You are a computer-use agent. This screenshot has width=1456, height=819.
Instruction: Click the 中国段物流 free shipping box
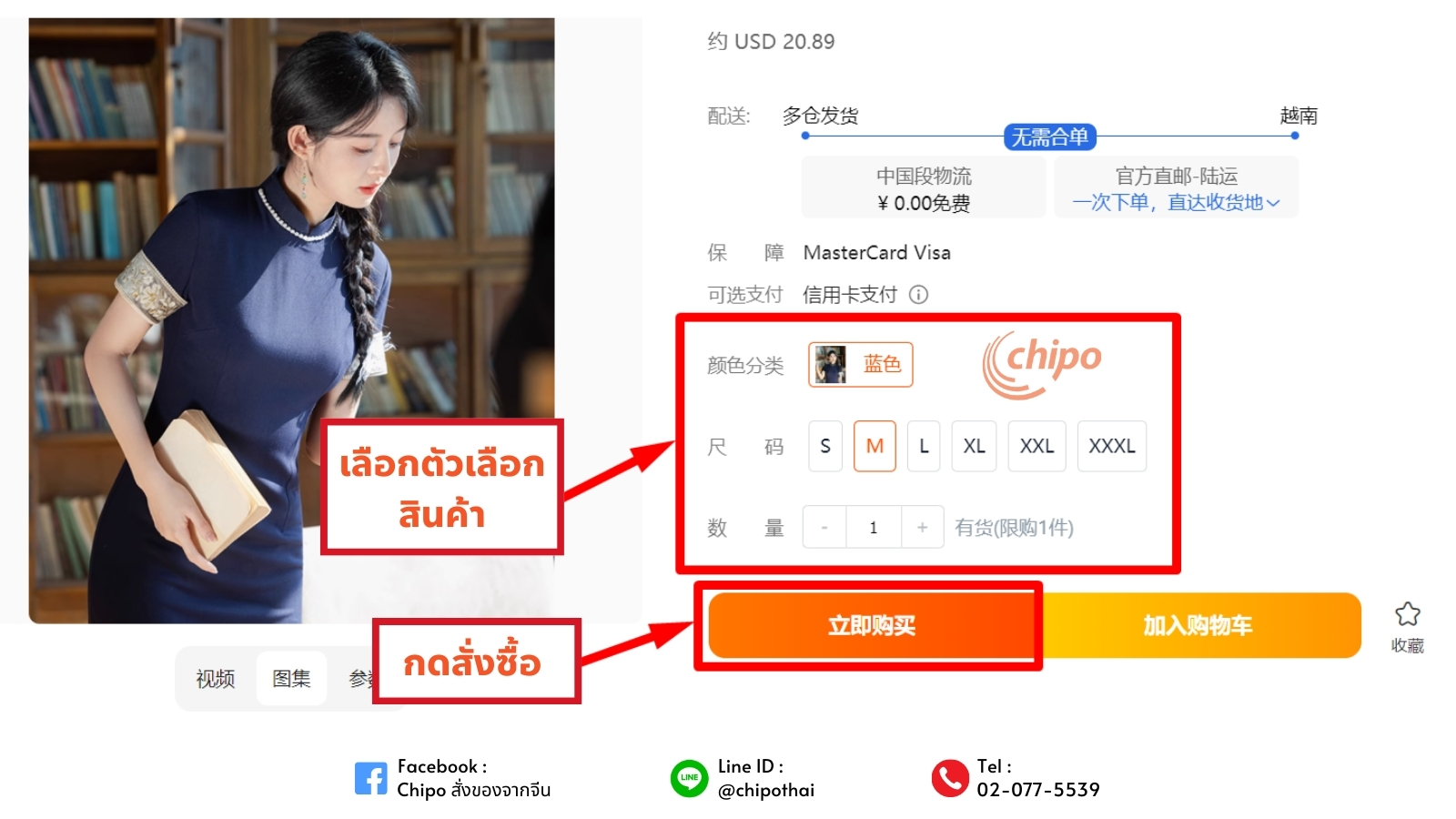click(924, 187)
